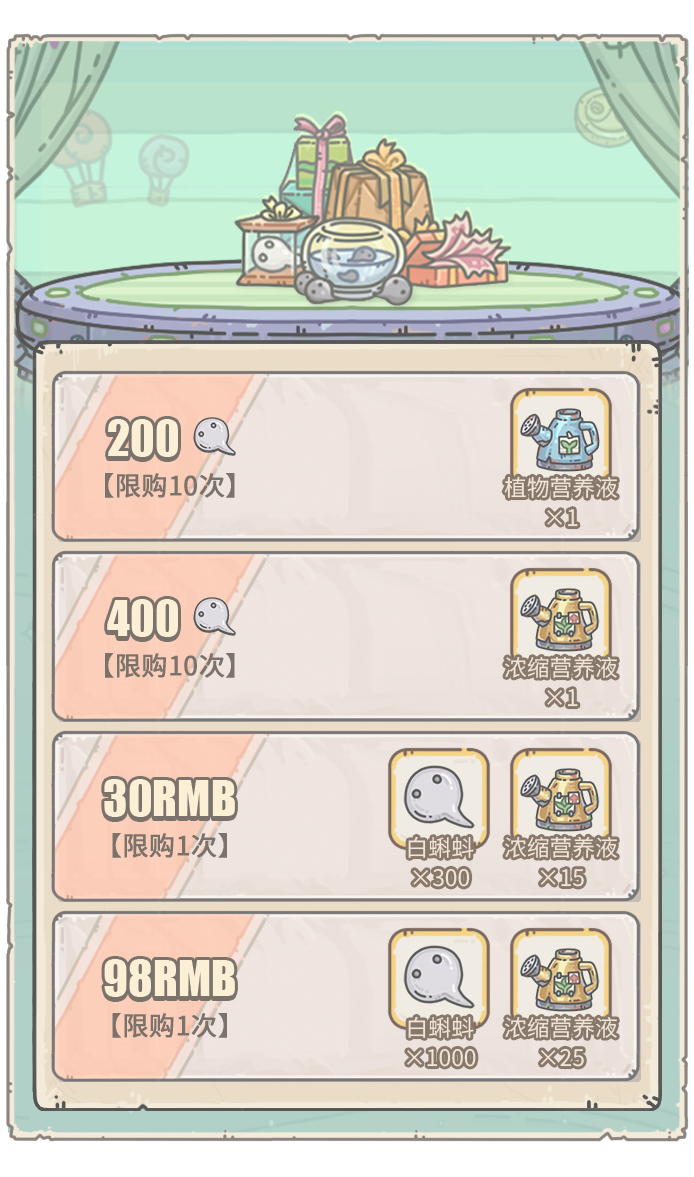Click the 浓缩营养液 ×25 watering can icon
The height and width of the screenshot is (1177, 694).
(x=560, y=976)
